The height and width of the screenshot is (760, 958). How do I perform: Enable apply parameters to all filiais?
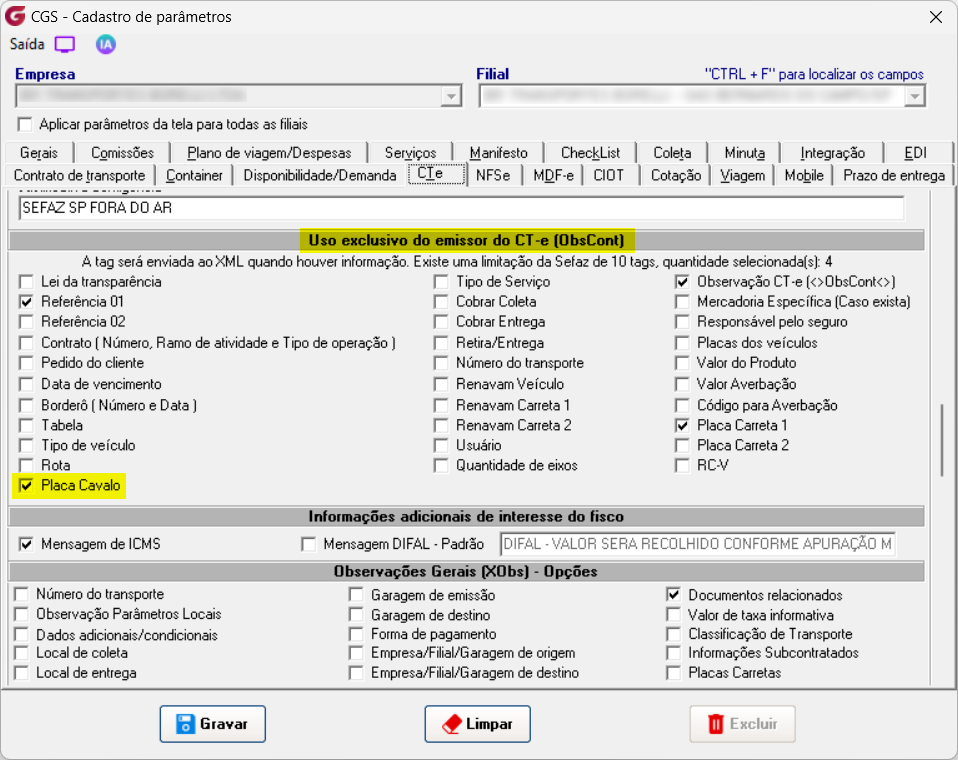[25, 125]
